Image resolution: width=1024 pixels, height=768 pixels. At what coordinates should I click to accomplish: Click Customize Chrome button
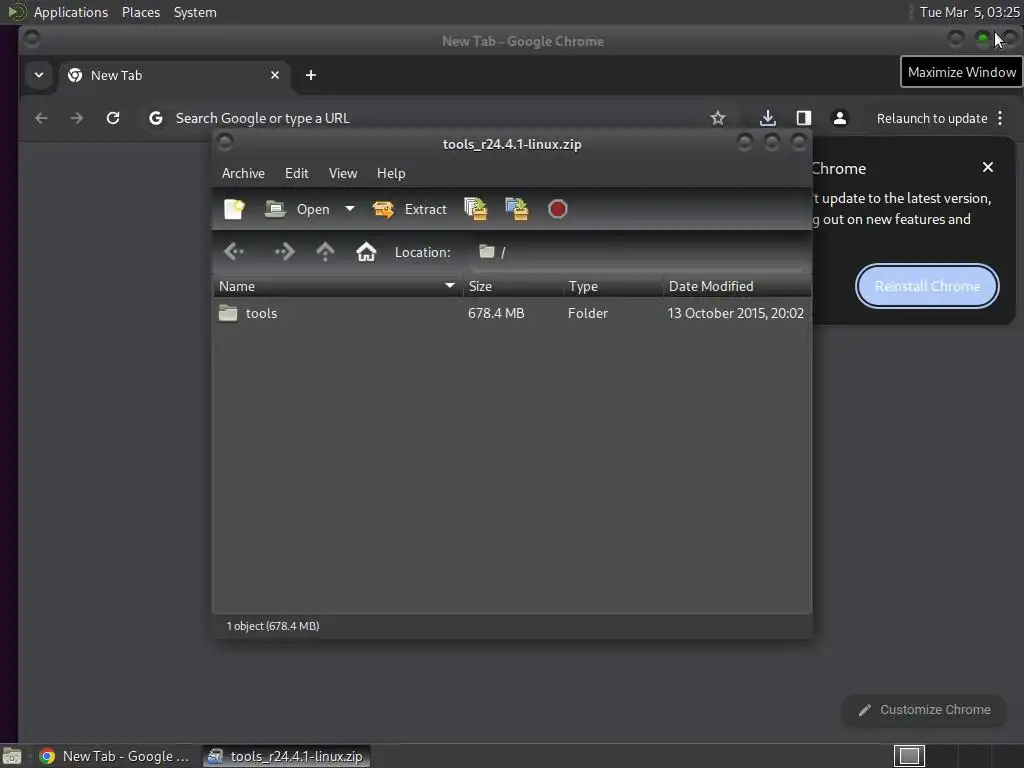[923, 710]
